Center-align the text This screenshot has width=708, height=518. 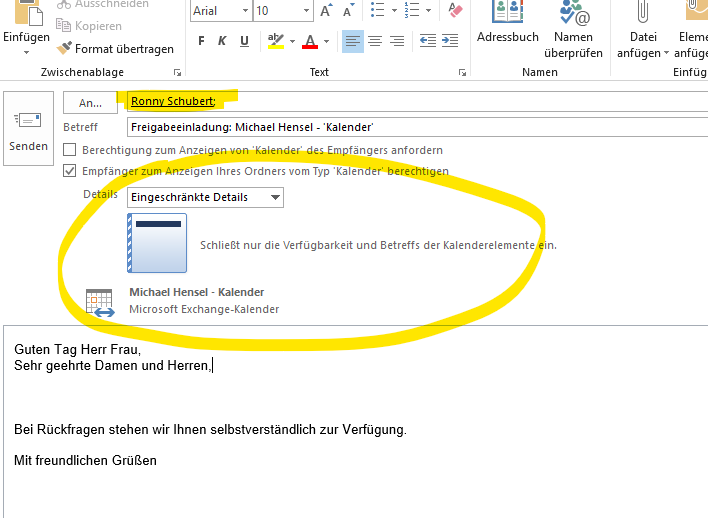click(x=375, y=41)
